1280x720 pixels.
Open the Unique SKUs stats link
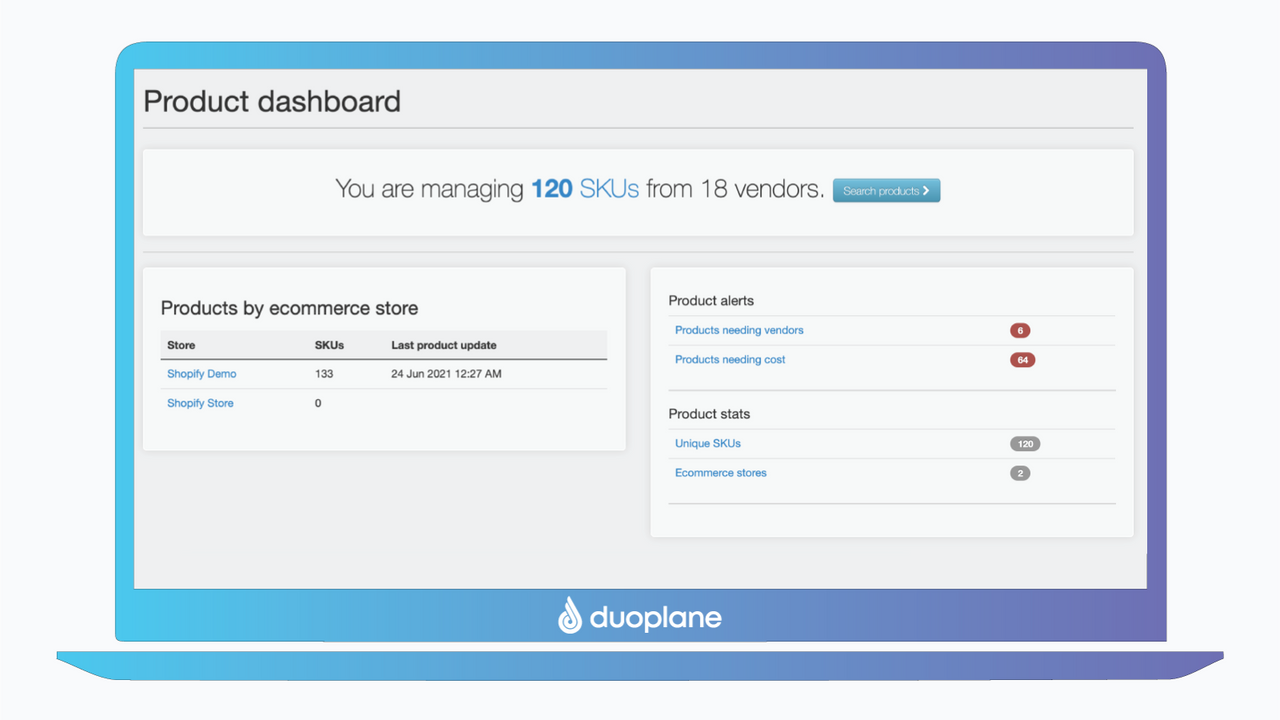[x=708, y=443]
